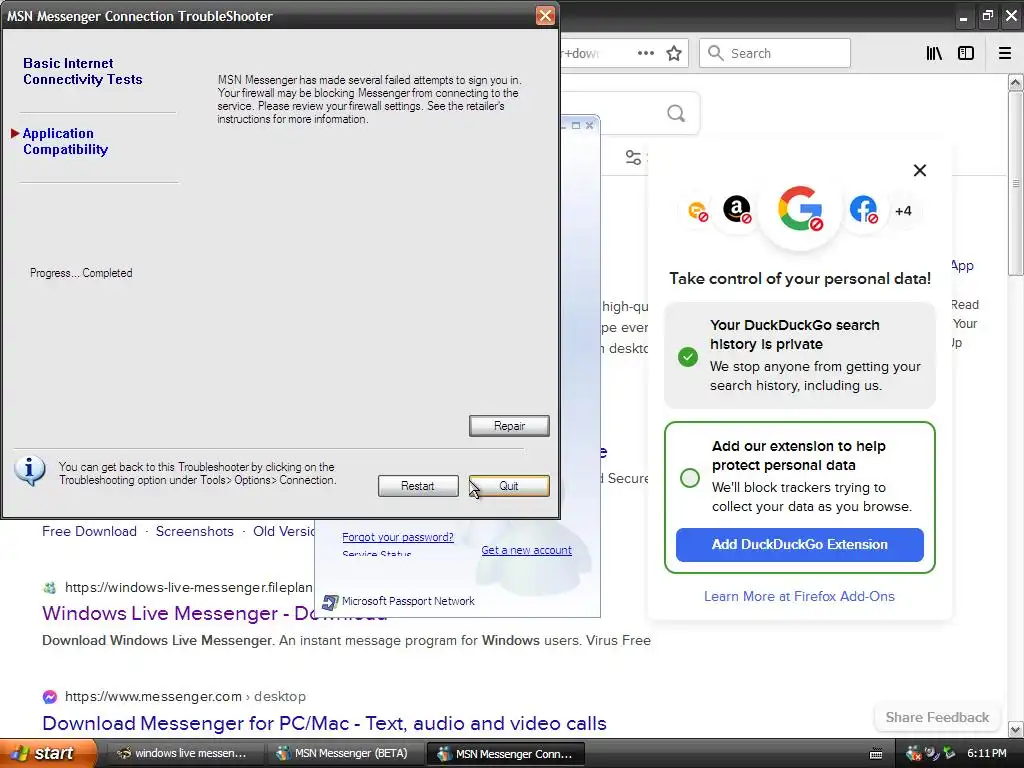The image size is (1024, 768).
Task: Close the small MSN Messenger sign-in window
Action: point(590,125)
